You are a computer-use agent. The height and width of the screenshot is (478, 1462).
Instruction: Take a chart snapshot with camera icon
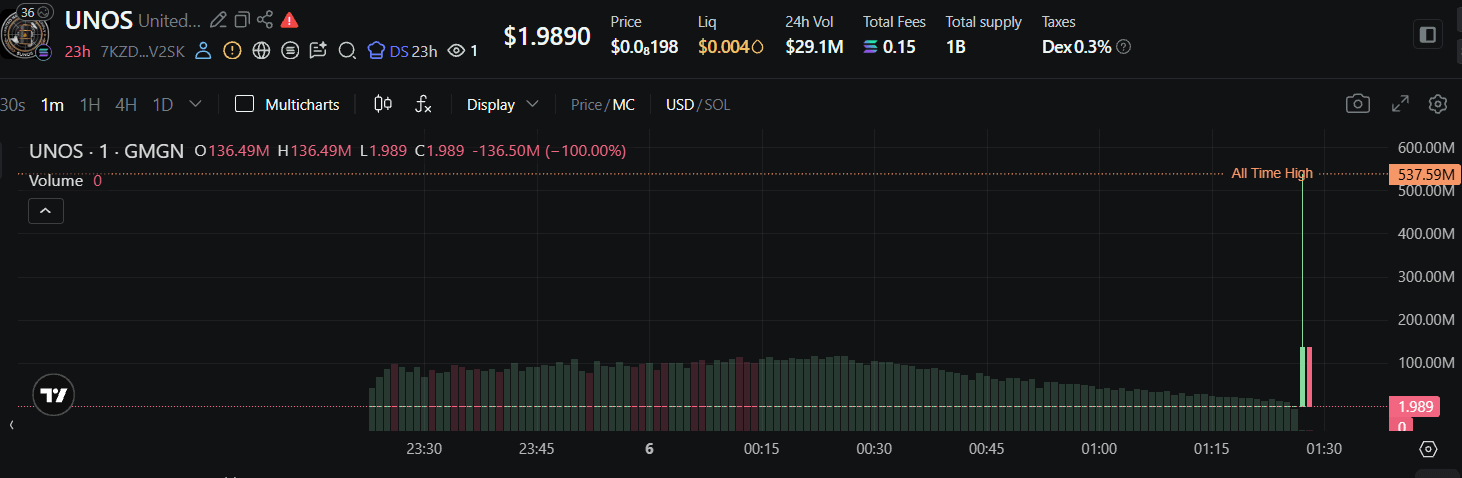pos(1357,104)
